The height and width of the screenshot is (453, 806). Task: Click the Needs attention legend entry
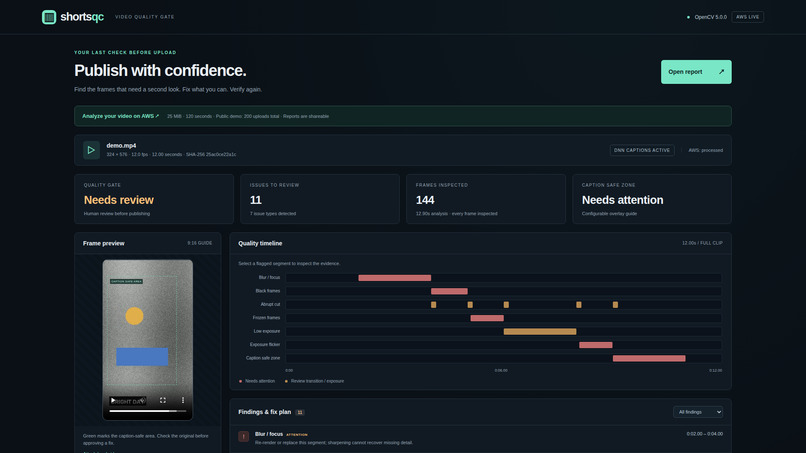[x=257, y=381]
